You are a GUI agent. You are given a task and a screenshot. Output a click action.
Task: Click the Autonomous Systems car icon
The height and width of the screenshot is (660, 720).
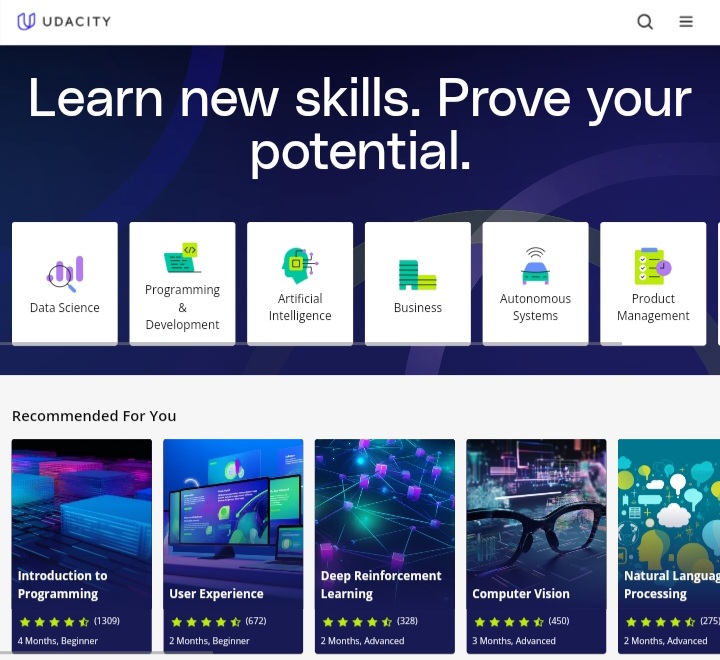tap(535, 266)
